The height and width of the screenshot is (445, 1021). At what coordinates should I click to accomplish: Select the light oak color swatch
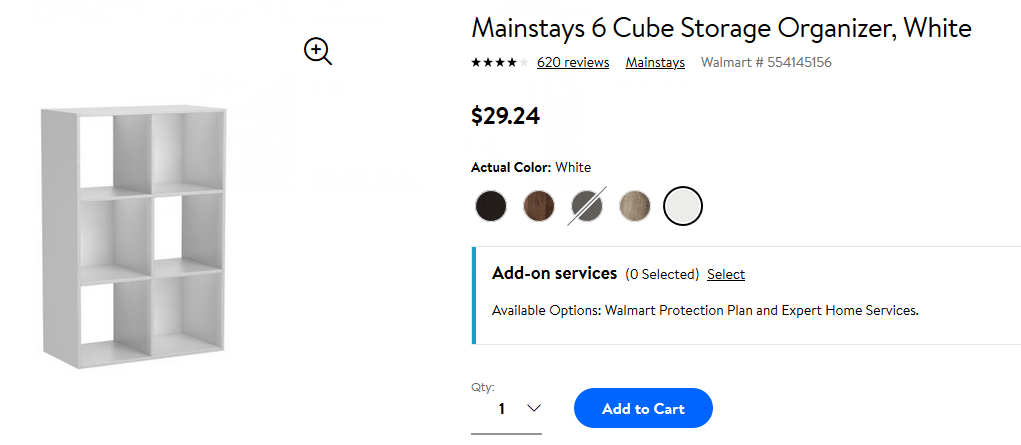coord(635,206)
